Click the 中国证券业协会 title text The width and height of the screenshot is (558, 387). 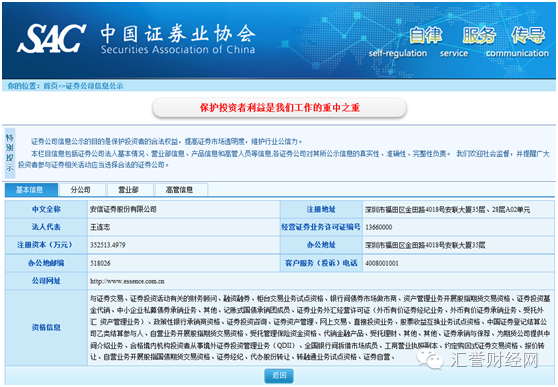(178, 34)
